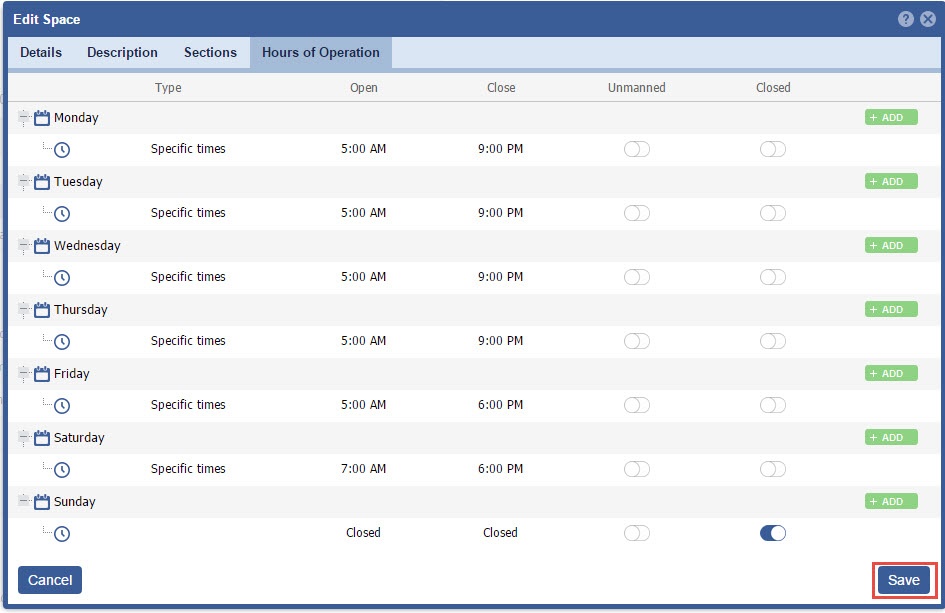This screenshot has height=613, width=945.
Task: Select the Saturday 7:00 AM open time
Action: point(363,469)
